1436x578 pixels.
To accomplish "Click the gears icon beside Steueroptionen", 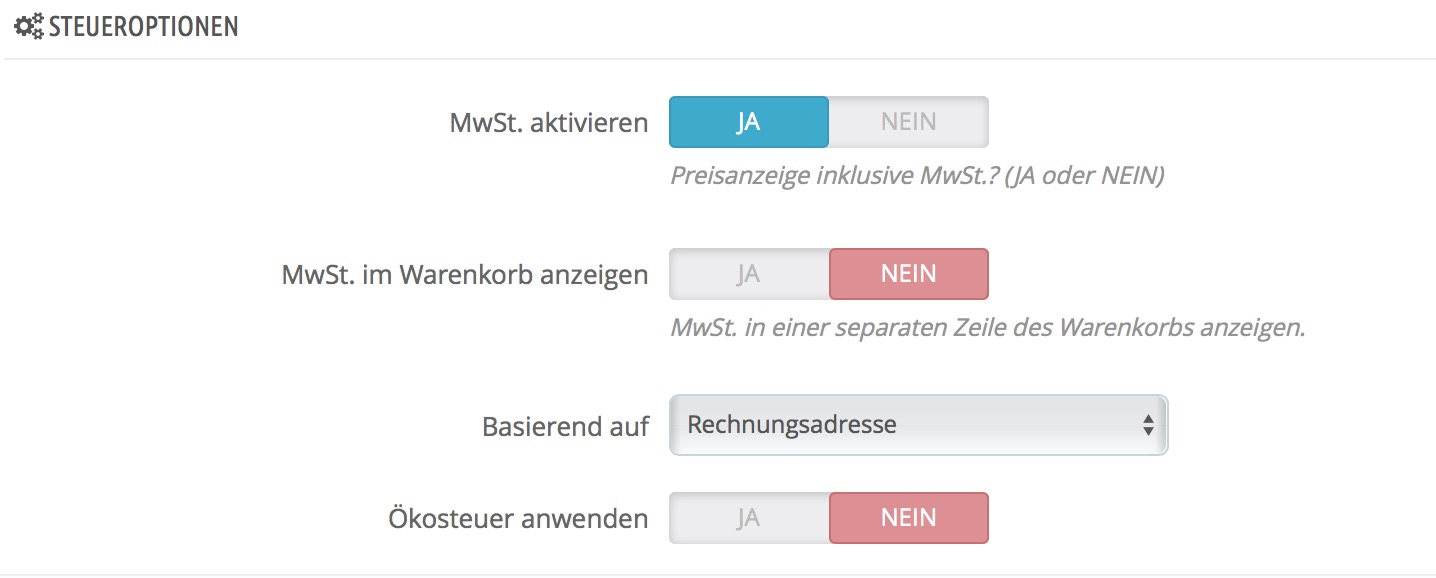I will point(28,26).
